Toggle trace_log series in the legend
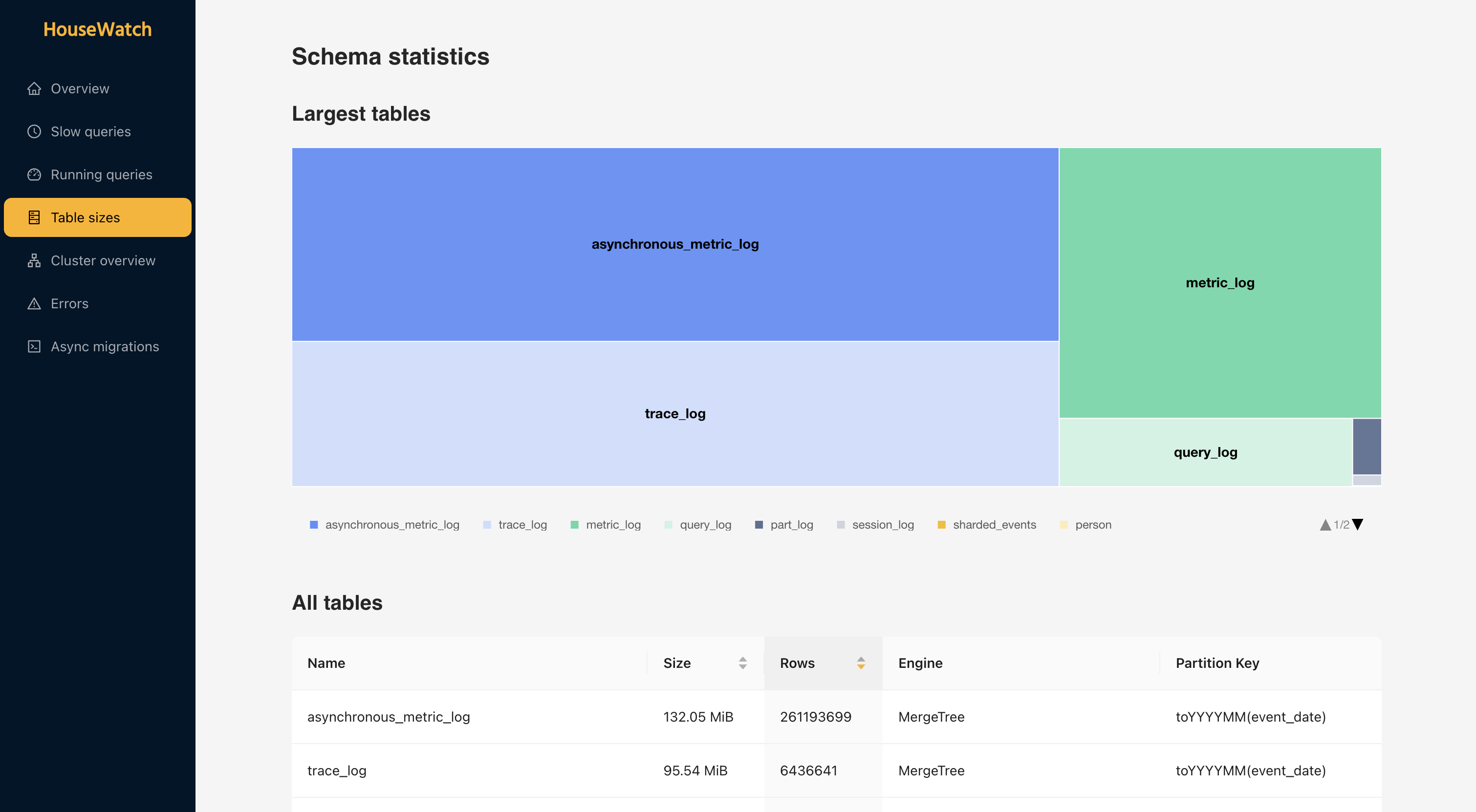The image size is (1476, 812). tap(522, 525)
